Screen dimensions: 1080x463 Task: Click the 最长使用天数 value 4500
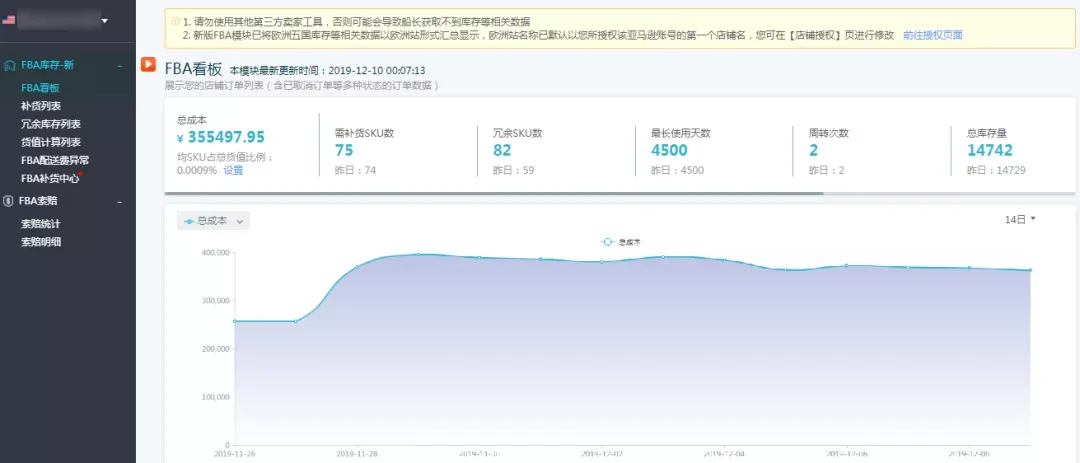click(669, 150)
